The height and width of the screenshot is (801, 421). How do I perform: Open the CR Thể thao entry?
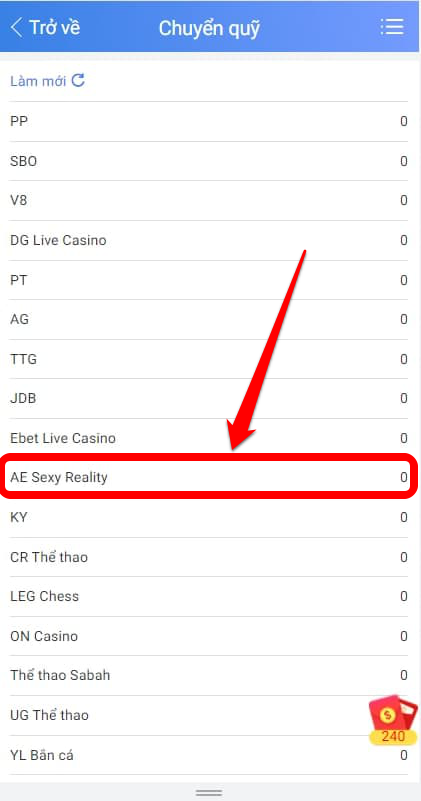[209, 557]
